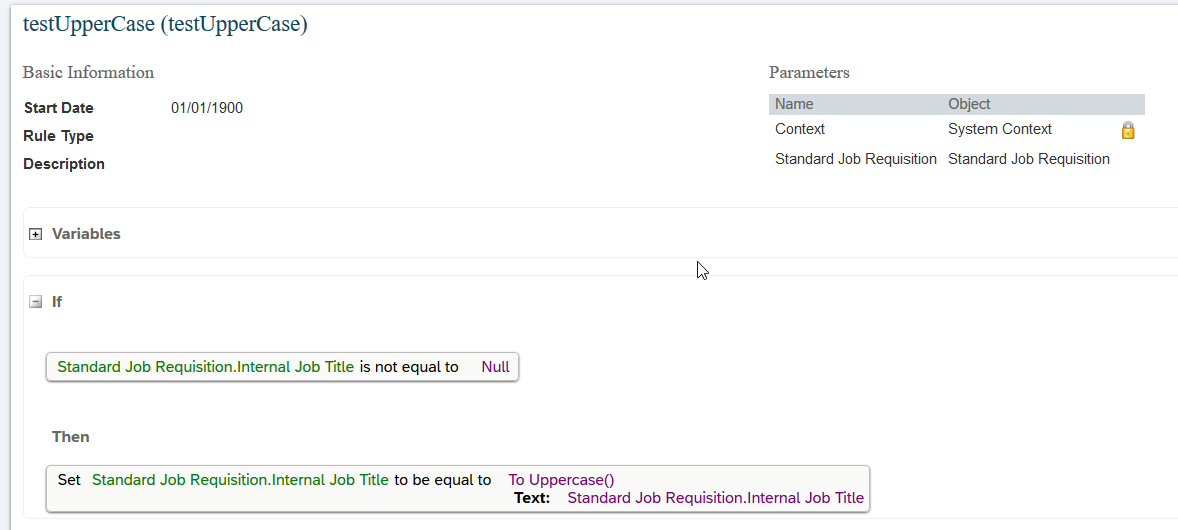Click the Set target Internal Job Title field
Viewport: 1178px width, 530px height.
point(240,480)
